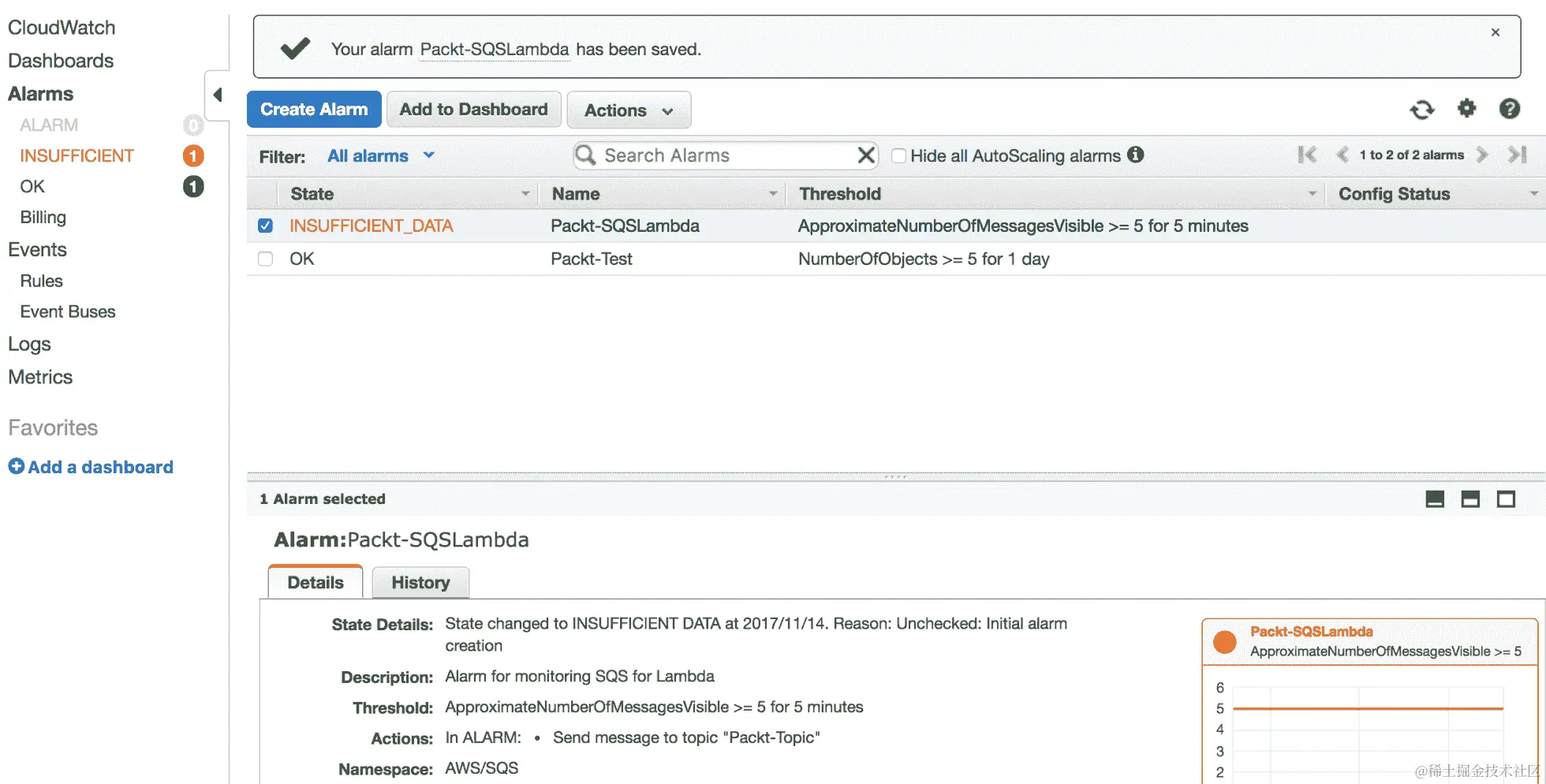Click the orange alarm state indicator

[1224, 642]
